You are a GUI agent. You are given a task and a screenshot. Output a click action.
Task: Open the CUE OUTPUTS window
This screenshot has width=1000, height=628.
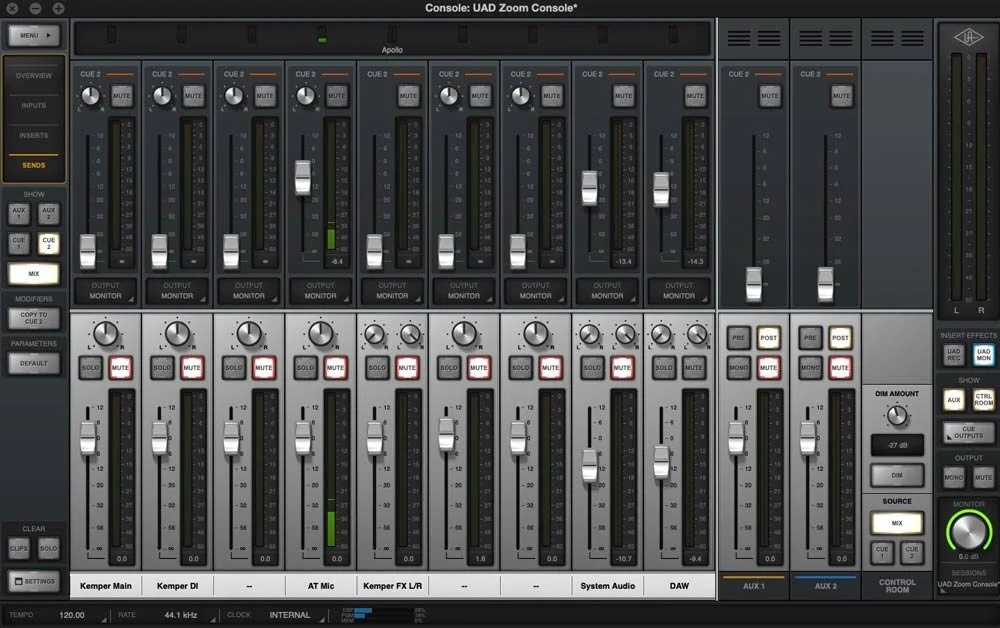point(968,432)
